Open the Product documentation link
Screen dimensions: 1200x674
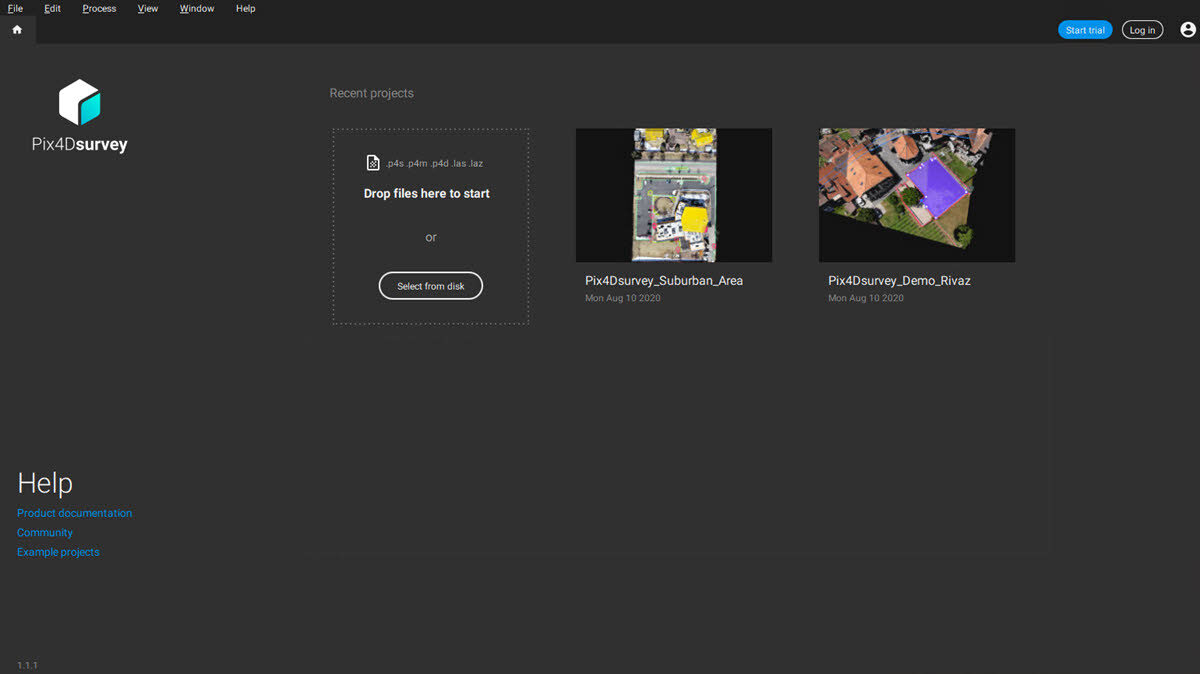(x=74, y=513)
